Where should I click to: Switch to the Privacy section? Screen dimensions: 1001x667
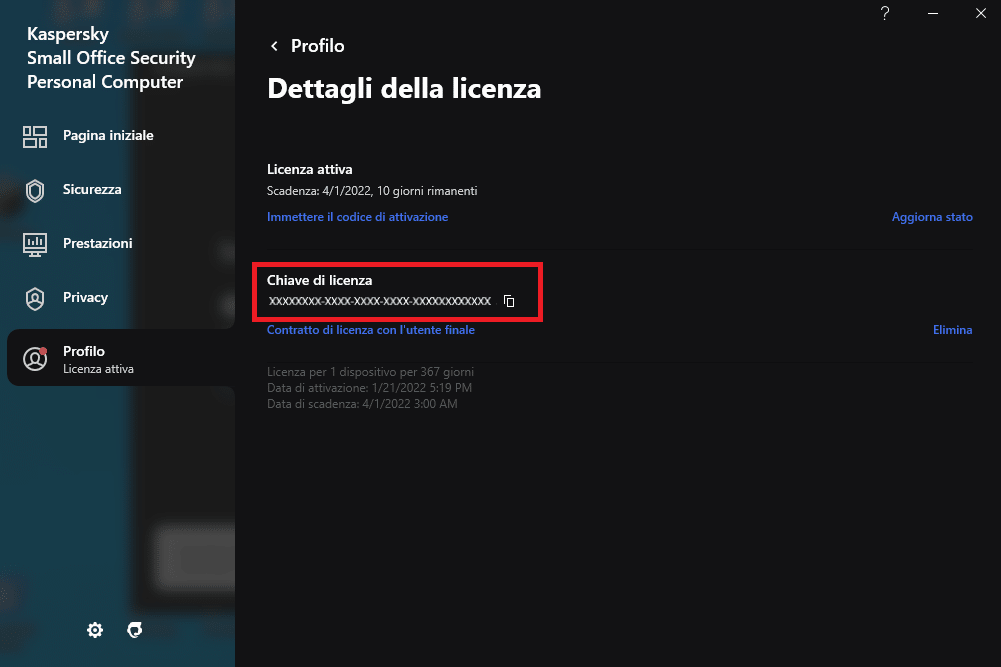click(x=85, y=298)
